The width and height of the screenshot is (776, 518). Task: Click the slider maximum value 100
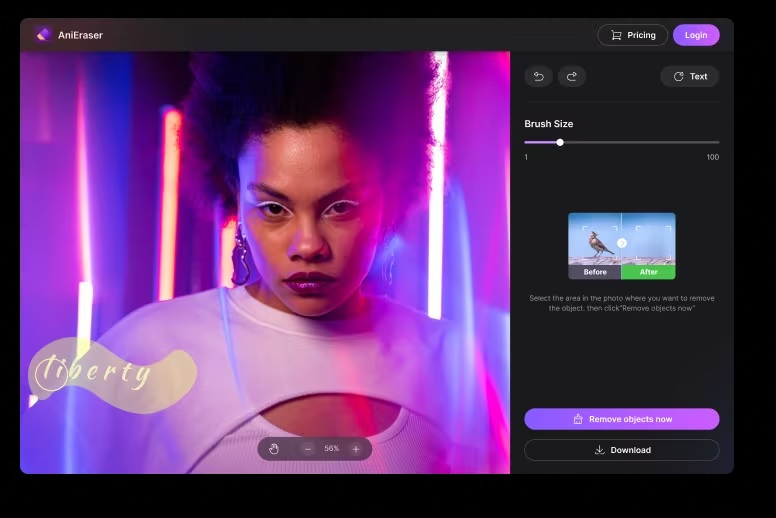[x=713, y=157]
